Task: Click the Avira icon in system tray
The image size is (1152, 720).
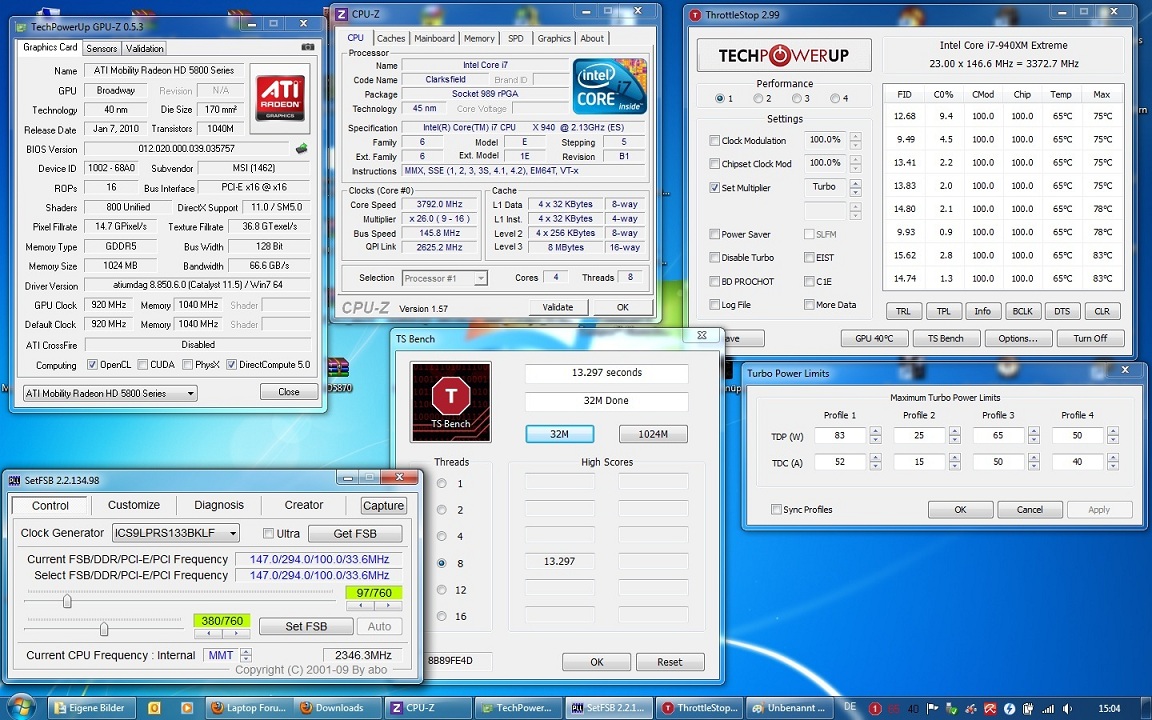Action: pos(990,708)
